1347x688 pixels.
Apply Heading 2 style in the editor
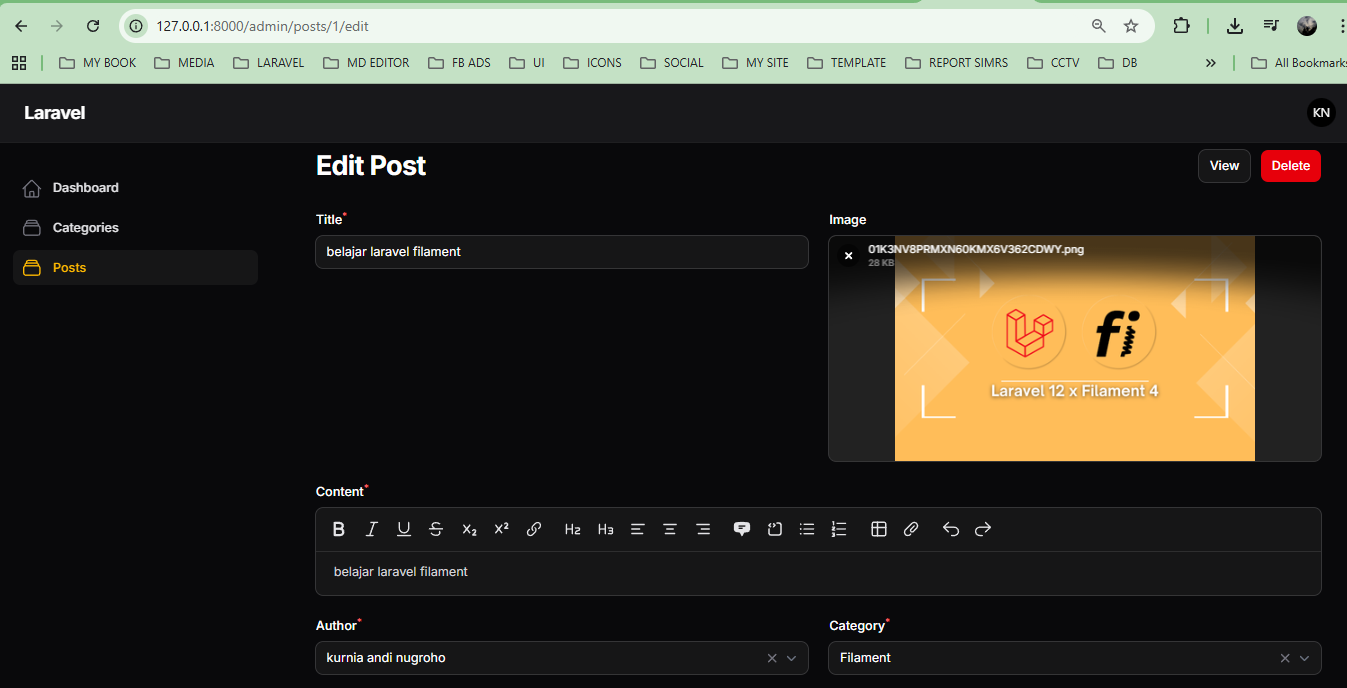coord(572,529)
